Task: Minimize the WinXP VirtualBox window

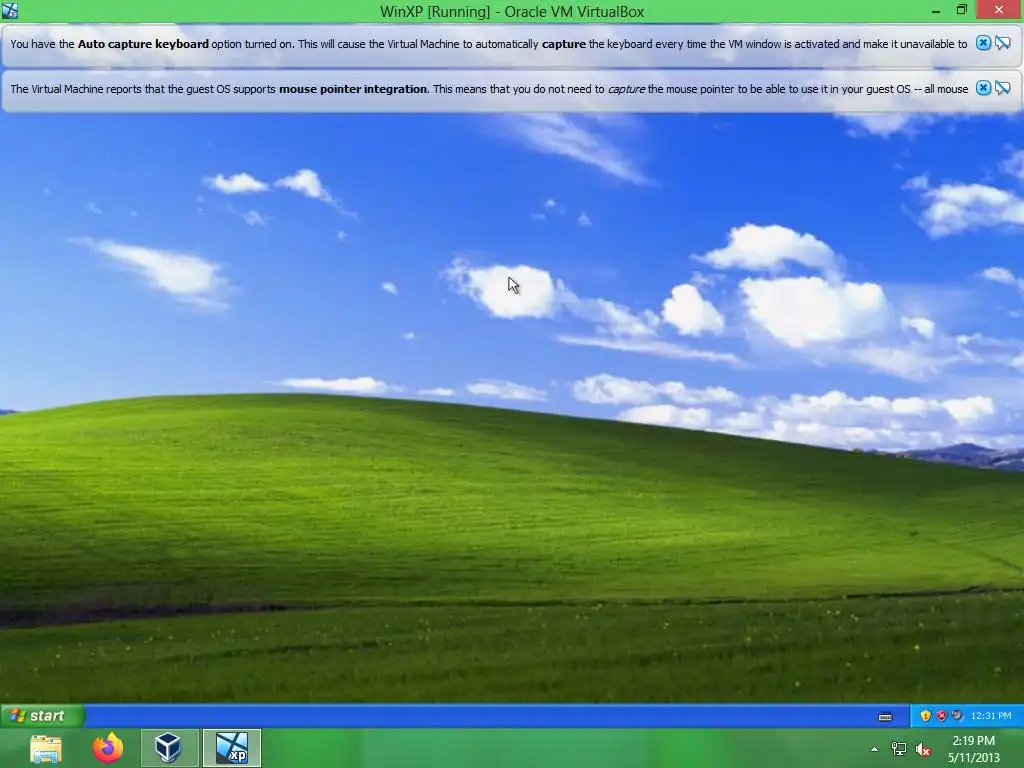Action: coord(936,10)
